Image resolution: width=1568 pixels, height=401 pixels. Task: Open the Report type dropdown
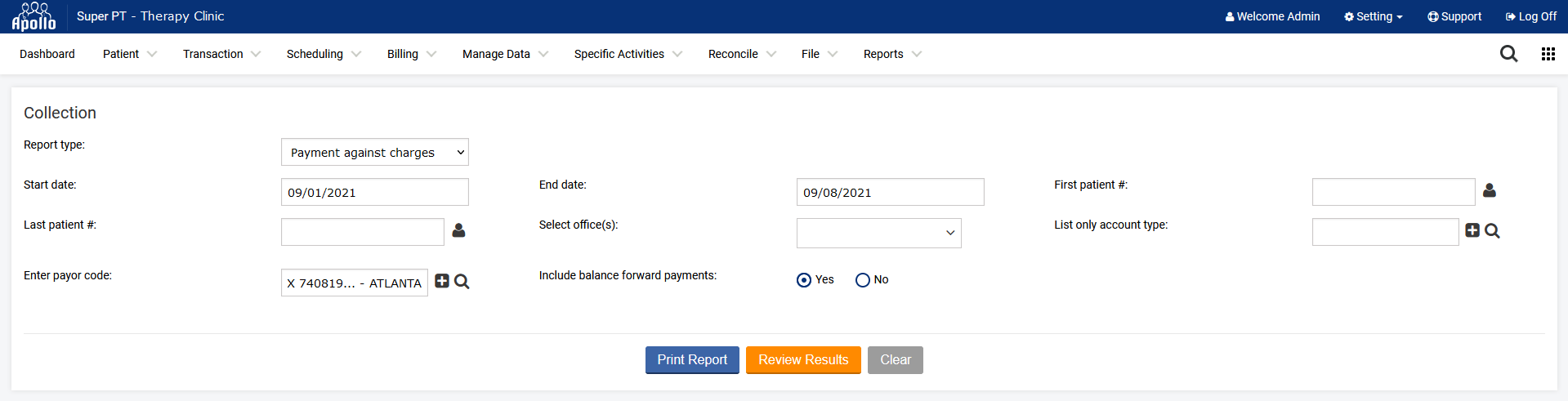[374, 152]
